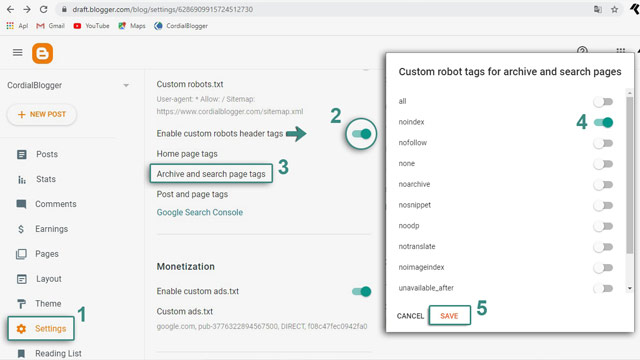Create a post with NEW POST button
The width and height of the screenshot is (640, 360).
point(42,114)
